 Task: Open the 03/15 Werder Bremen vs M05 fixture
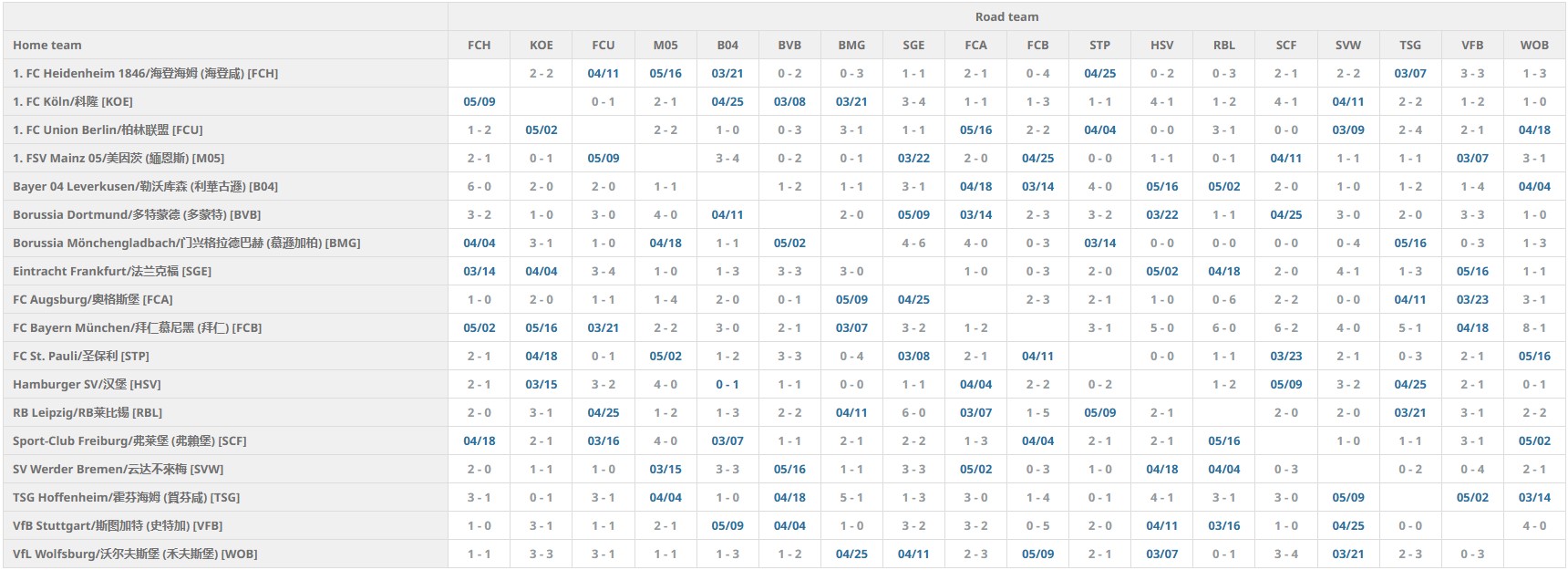click(665, 469)
